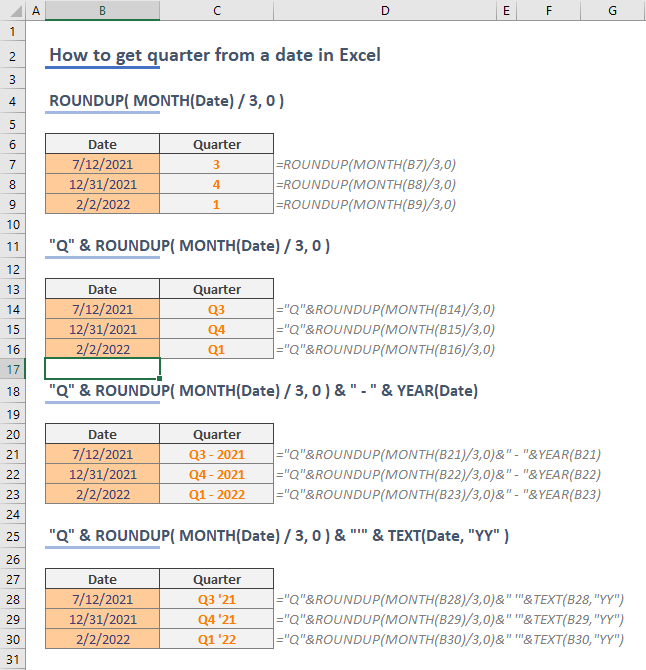Select column E header
The width and height of the screenshot is (646, 670).
coord(506,10)
